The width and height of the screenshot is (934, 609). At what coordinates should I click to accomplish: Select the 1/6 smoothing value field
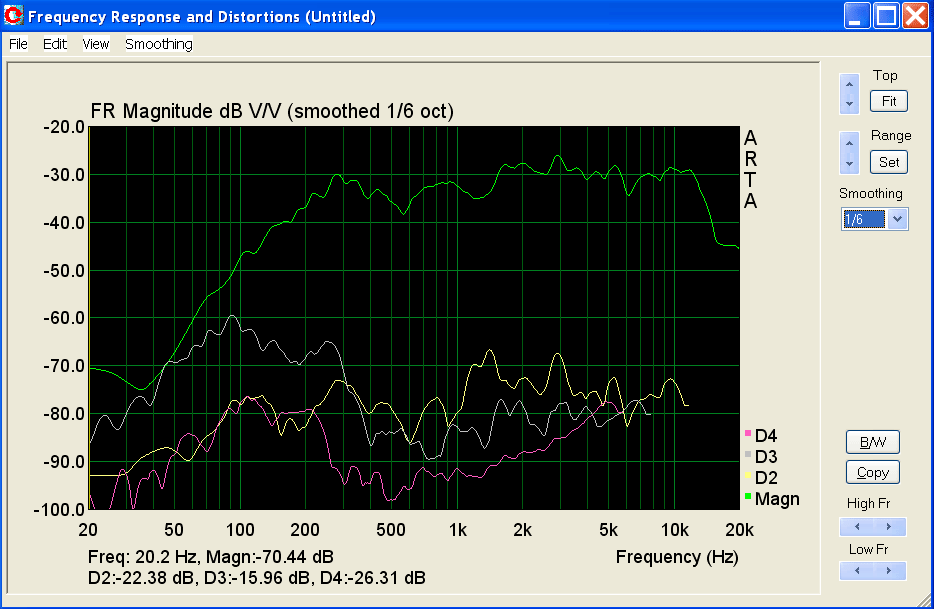pyautogui.click(x=864, y=219)
